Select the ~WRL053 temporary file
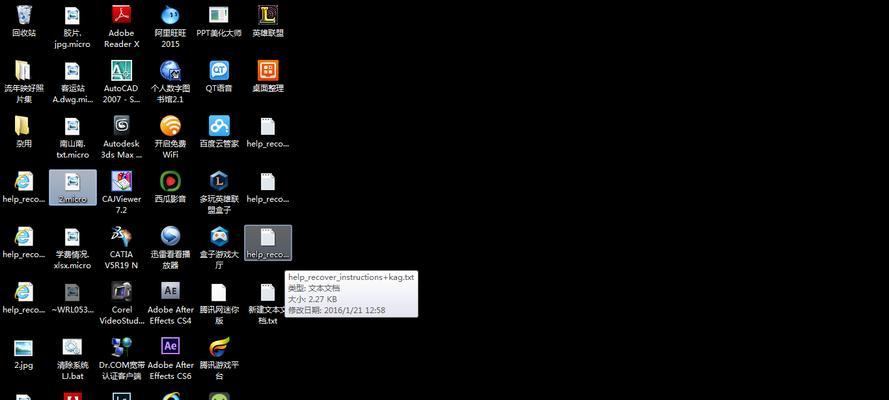This screenshot has width=889, height=400. 72,298
